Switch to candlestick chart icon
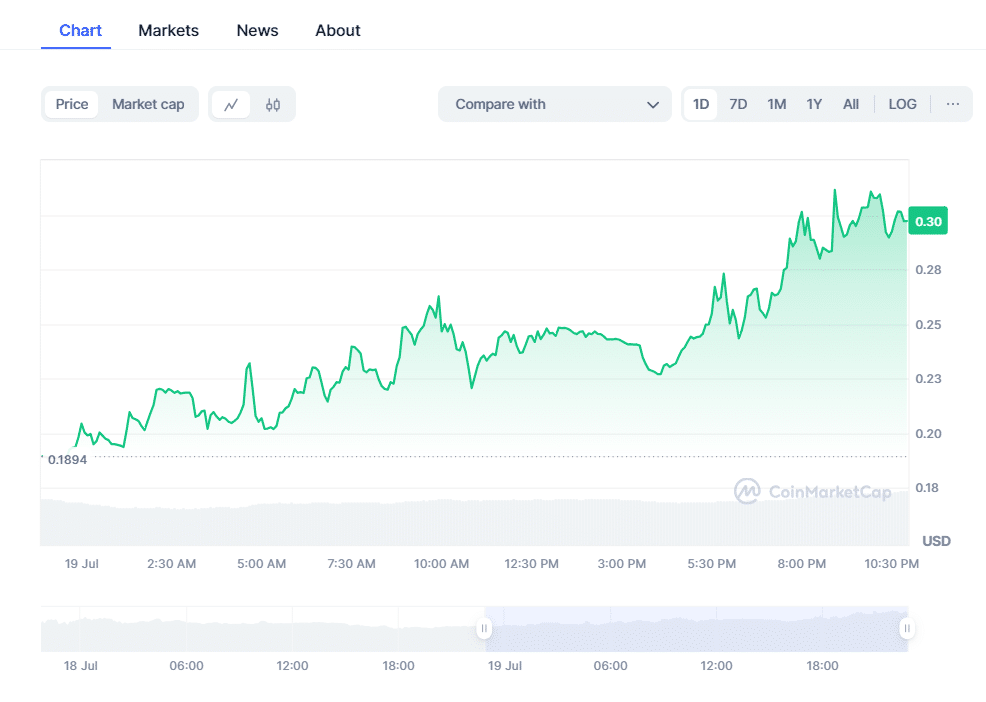Viewport: 986px width, 702px height. click(273, 104)
